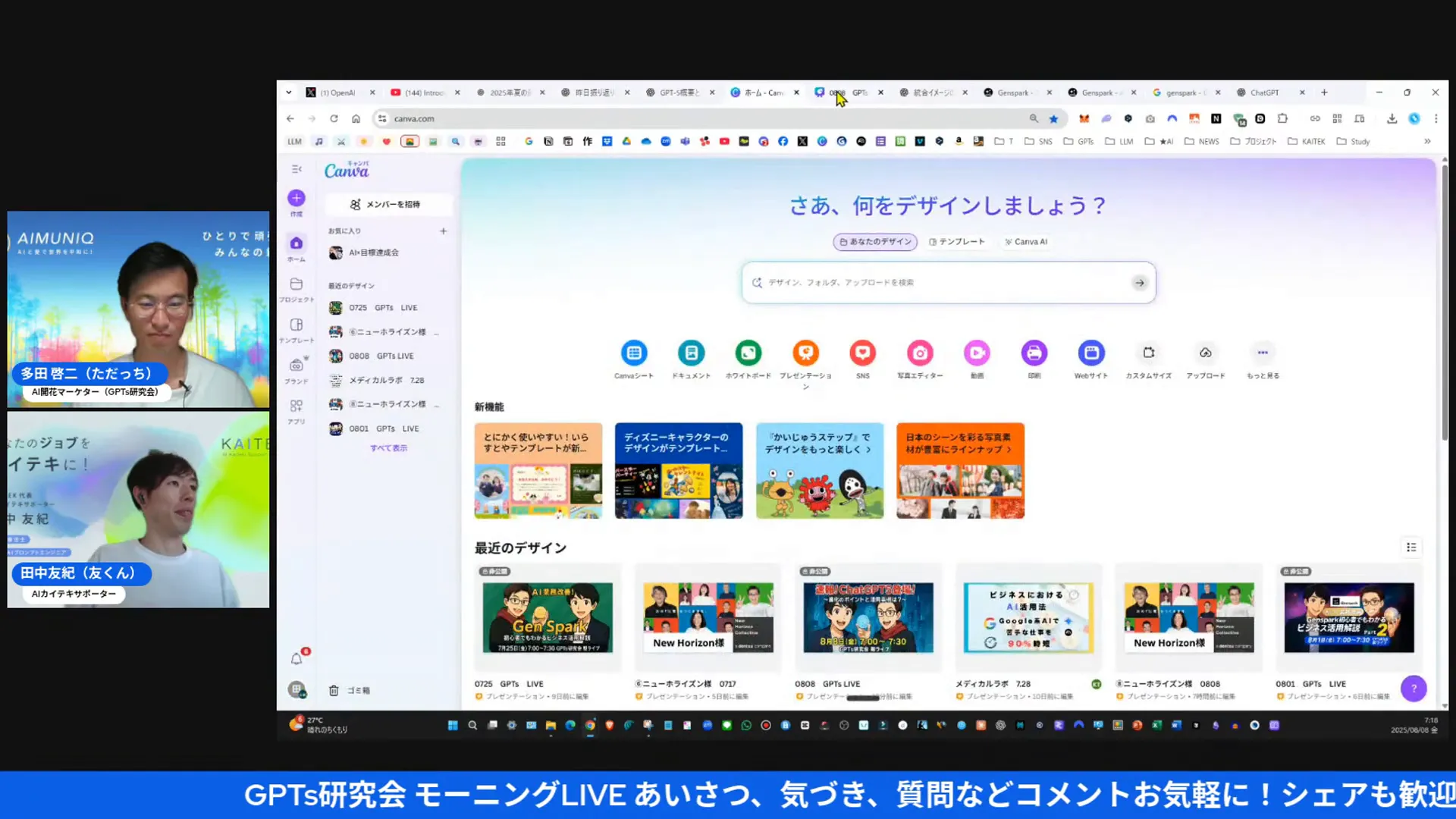1456x819 pixels.
Task: Click the すべて表示 link
Action: tap(388, 448)
